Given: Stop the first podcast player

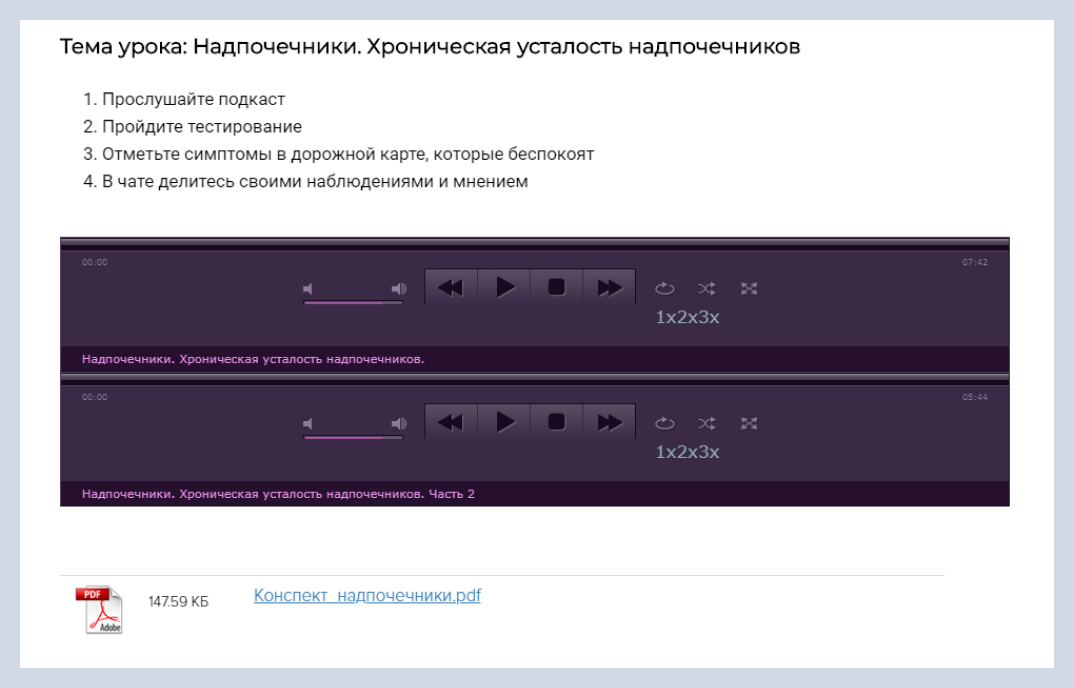Looking at the screenshot, I should (x=556, y=287).
